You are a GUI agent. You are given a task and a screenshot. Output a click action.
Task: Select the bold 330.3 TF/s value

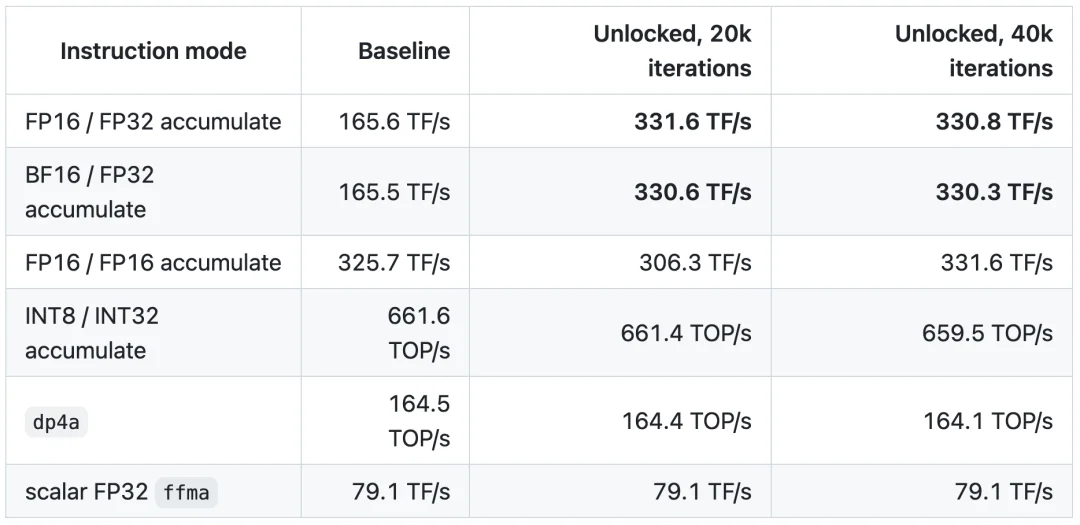pyautogui.click(x=994, y=192)
